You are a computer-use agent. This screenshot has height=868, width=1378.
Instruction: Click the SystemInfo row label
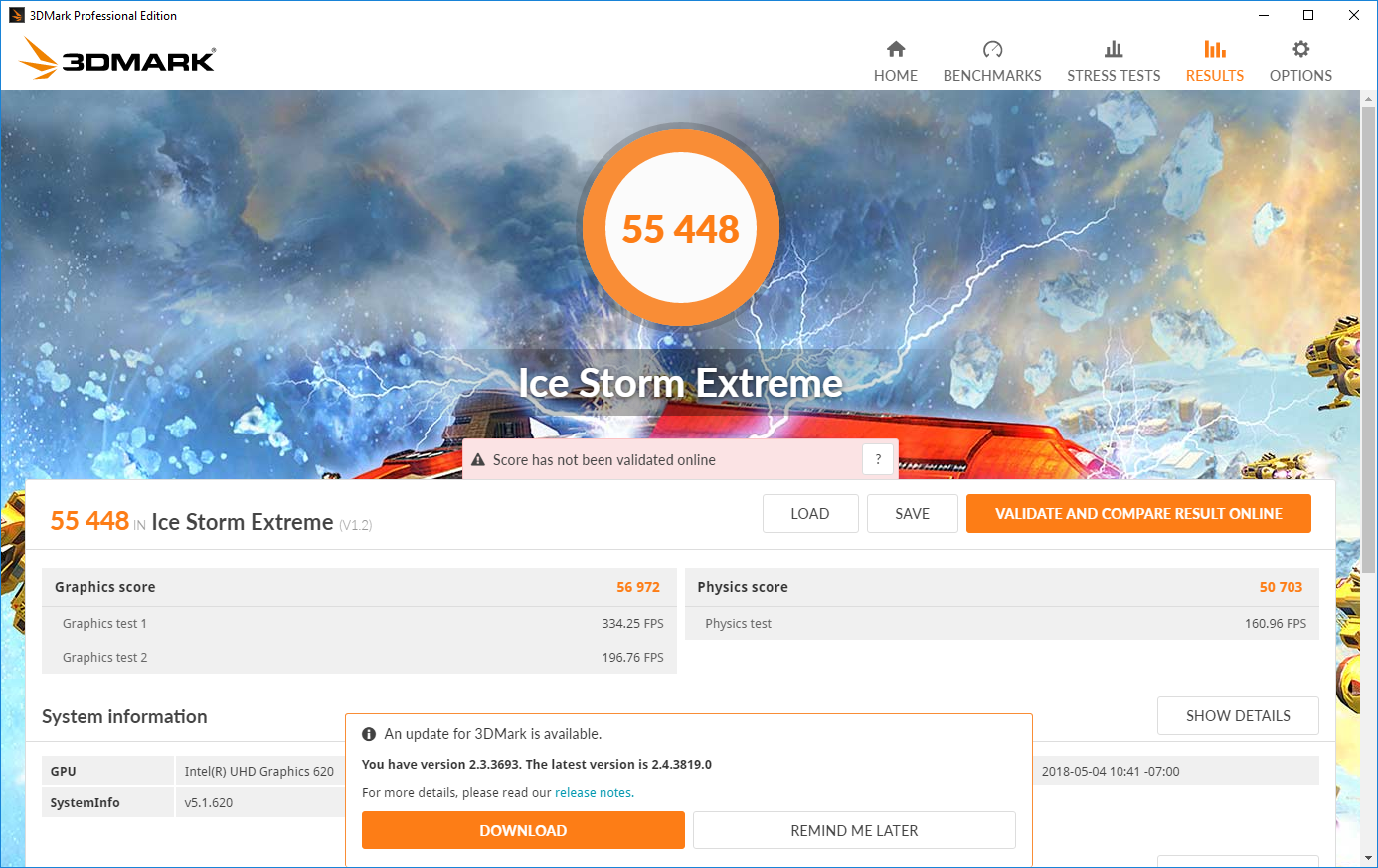click(x=86, y=803)
